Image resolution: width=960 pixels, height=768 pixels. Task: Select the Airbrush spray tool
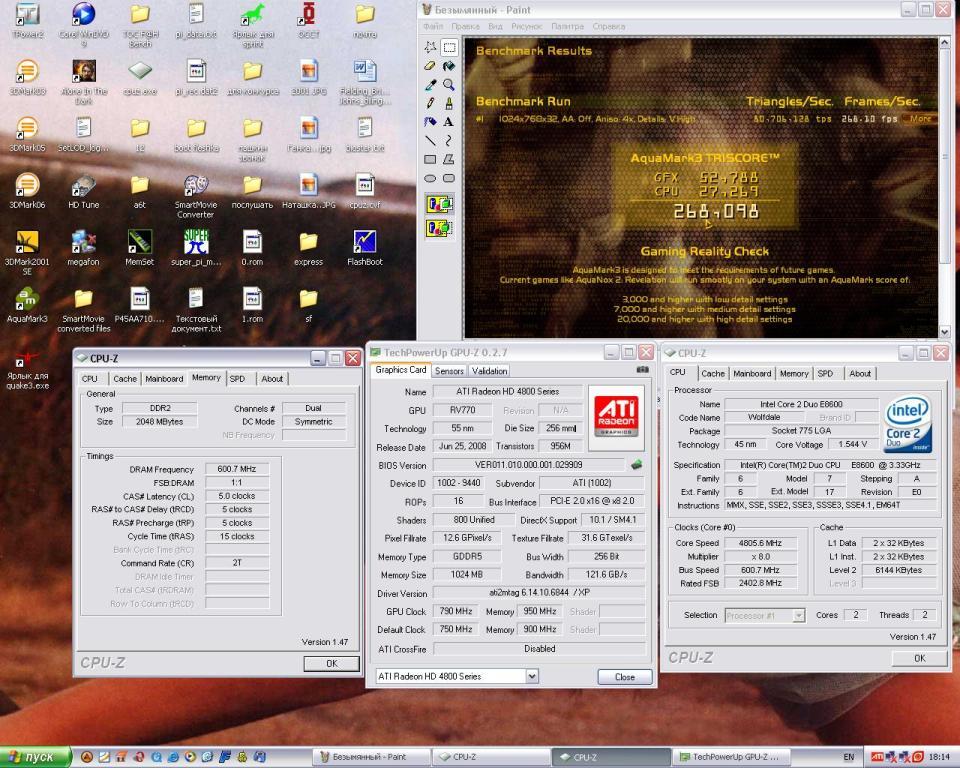coord(430,122)
